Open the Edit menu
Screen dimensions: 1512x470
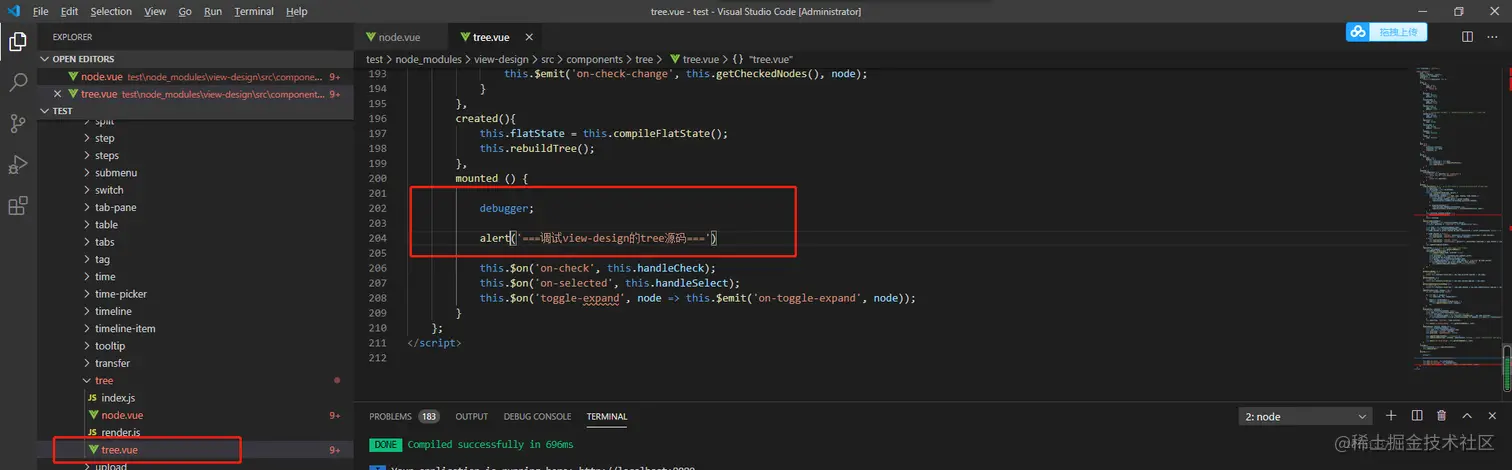pos(69,11)
